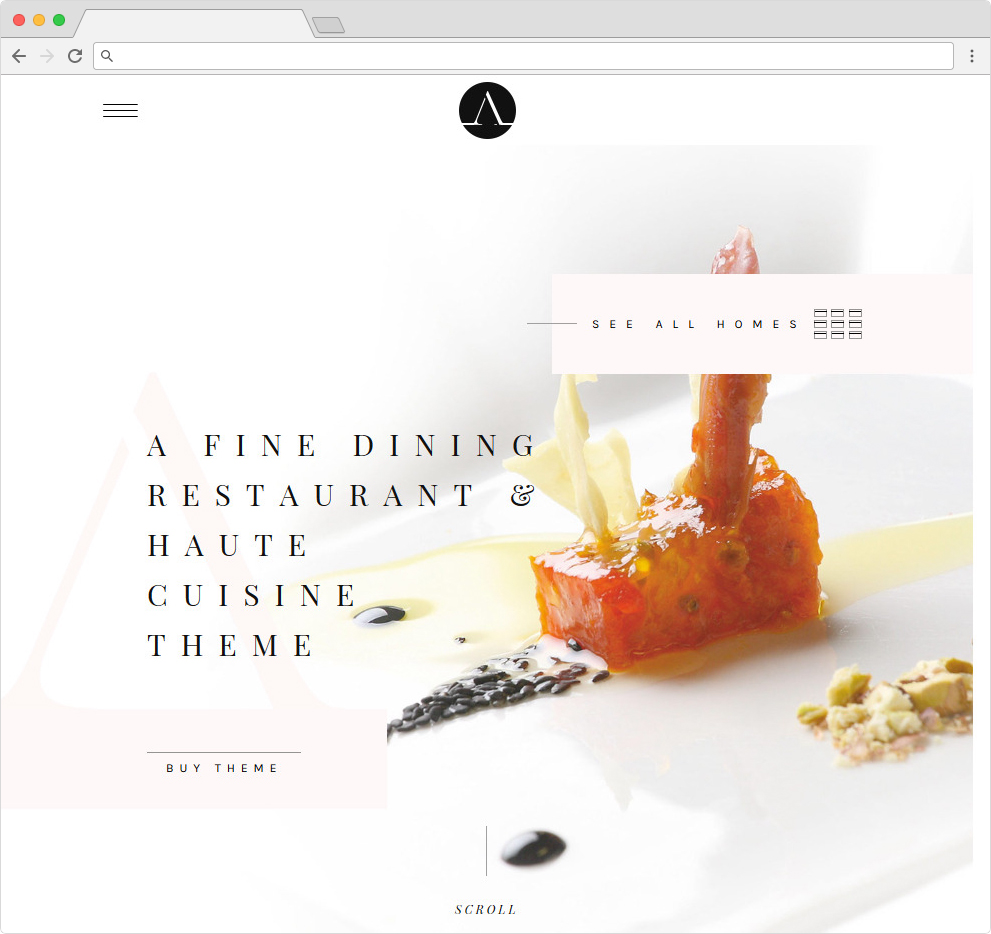Focus the browser address bar
991x934 pixels.
(x=523, y=56)
